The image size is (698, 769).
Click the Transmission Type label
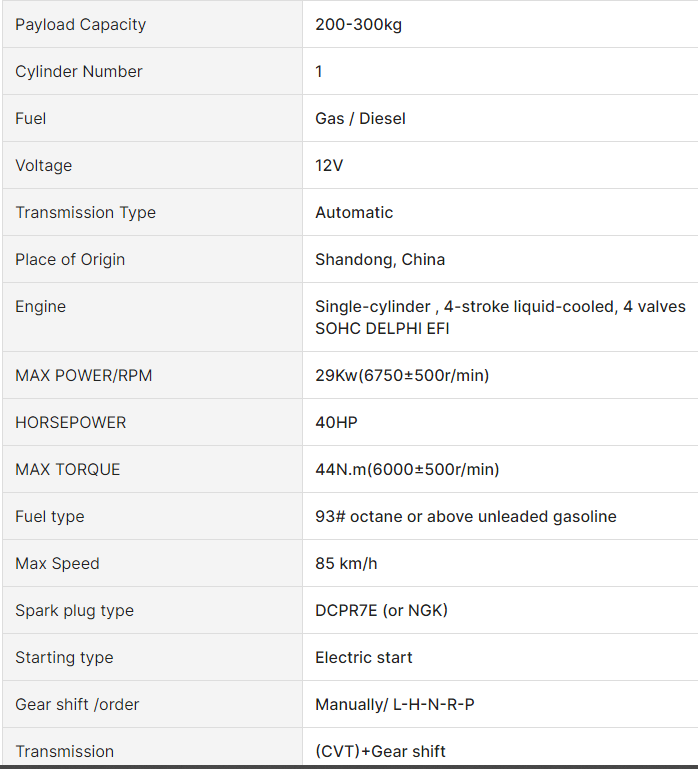pos(86,212)
